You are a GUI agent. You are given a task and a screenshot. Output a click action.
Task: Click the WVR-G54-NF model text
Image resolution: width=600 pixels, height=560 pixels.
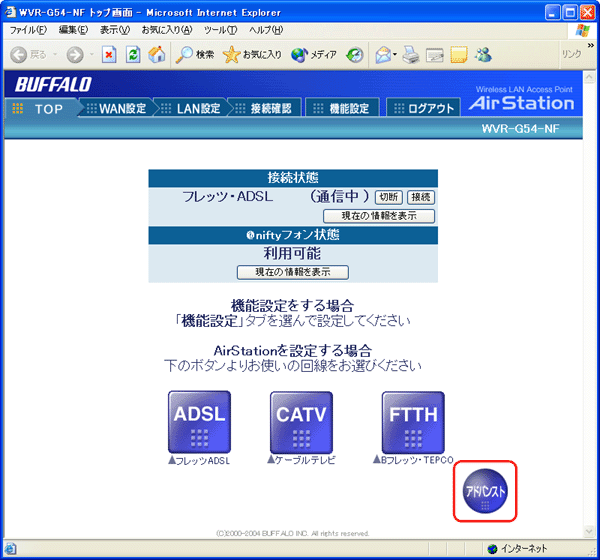point(520,129)
